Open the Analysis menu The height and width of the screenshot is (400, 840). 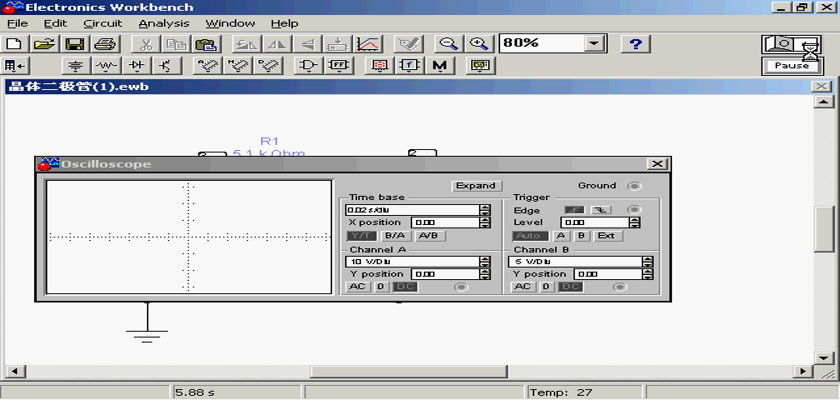[x=163, y=23]
